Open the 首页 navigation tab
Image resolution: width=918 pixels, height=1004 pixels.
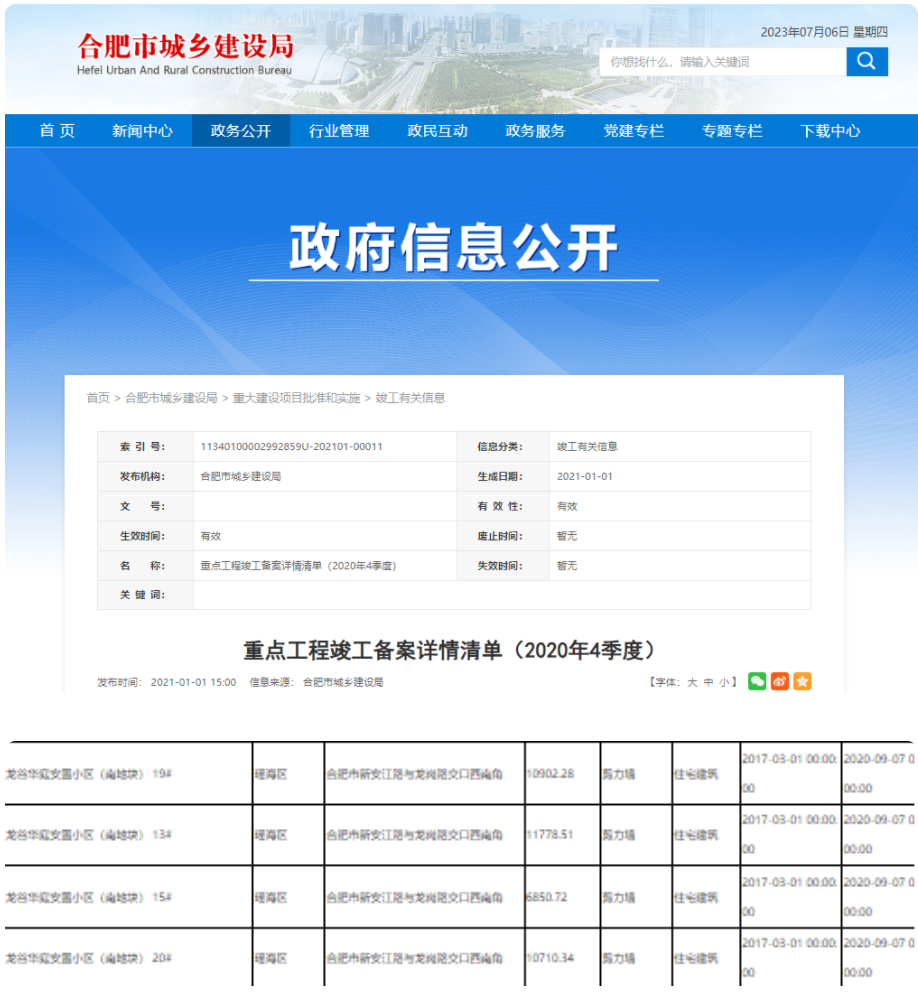click(x=57, y=131)
